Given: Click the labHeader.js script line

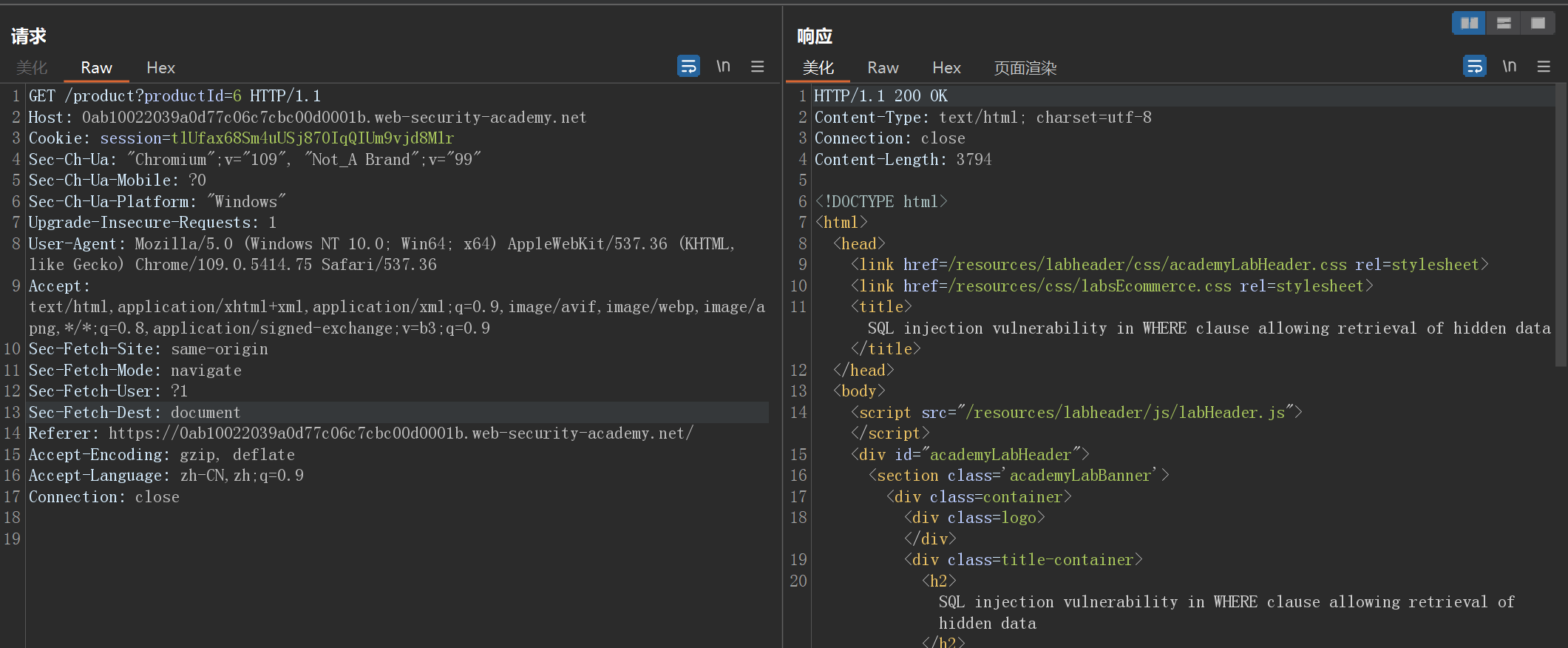Looking at the screenshot, I should pos(1076,412).
